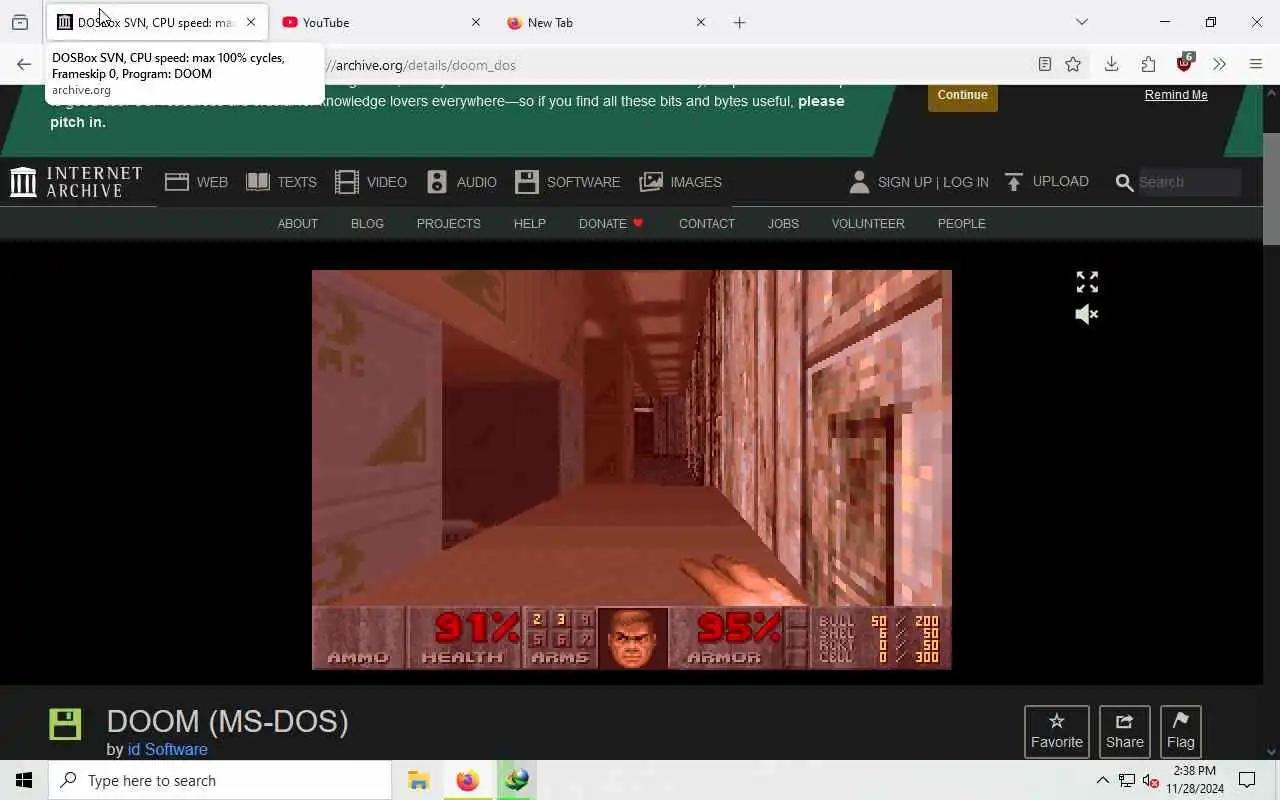Open the Windows Start menu
Viewport: 1280px width, 800px height.
point(24,780)
